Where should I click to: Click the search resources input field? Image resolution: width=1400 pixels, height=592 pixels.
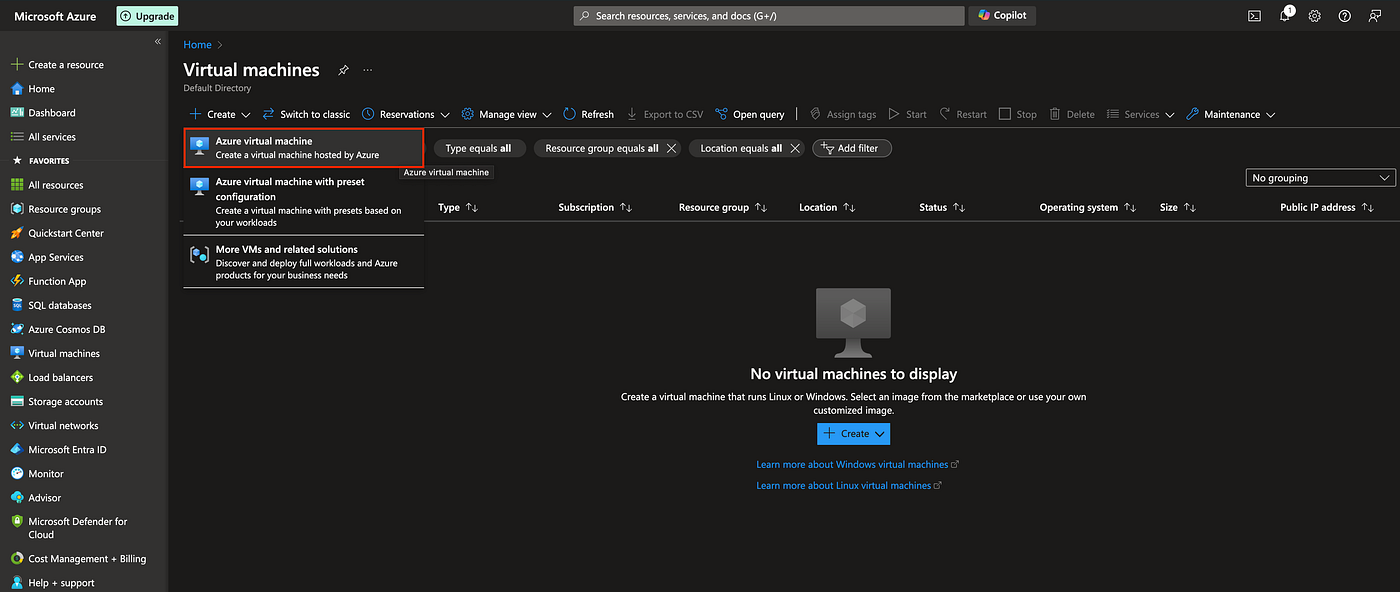[x=769, y=16]
